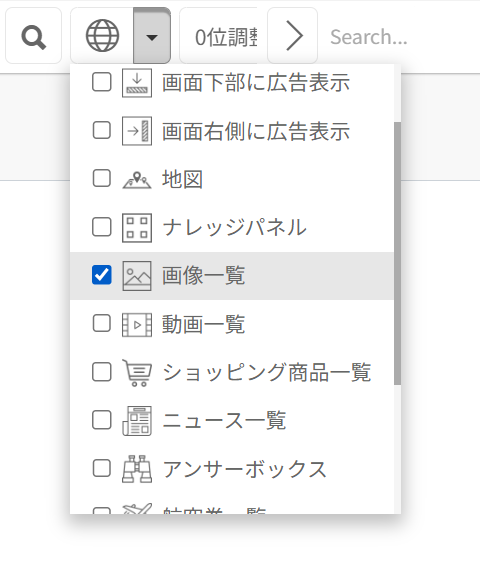Click the ナレッジパネル grid icon
Image resolution: width=480 pixels, height=562 pixels.
(137, 228)
